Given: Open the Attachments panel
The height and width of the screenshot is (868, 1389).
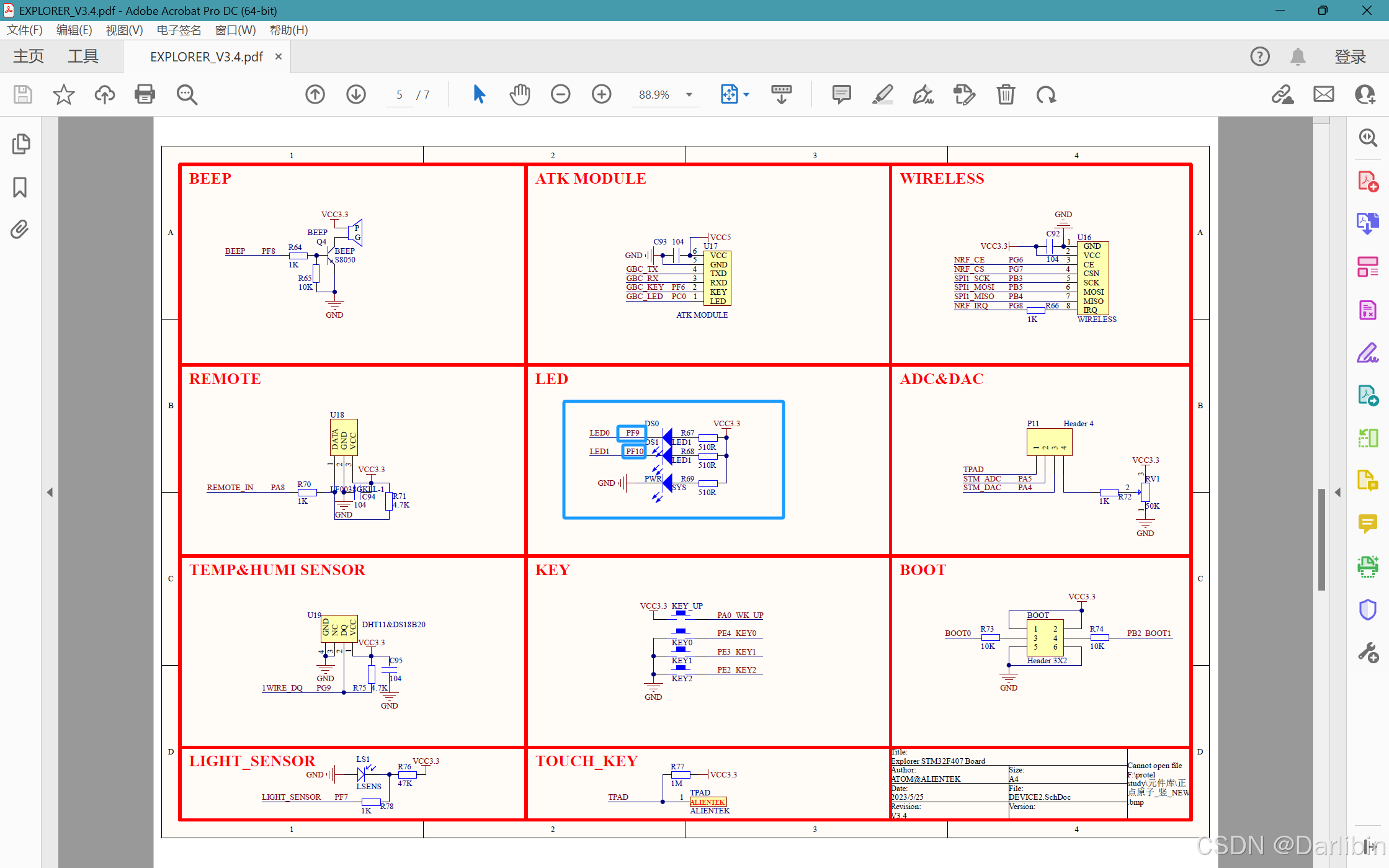Looking at the screenshot, I should point(19,229).
